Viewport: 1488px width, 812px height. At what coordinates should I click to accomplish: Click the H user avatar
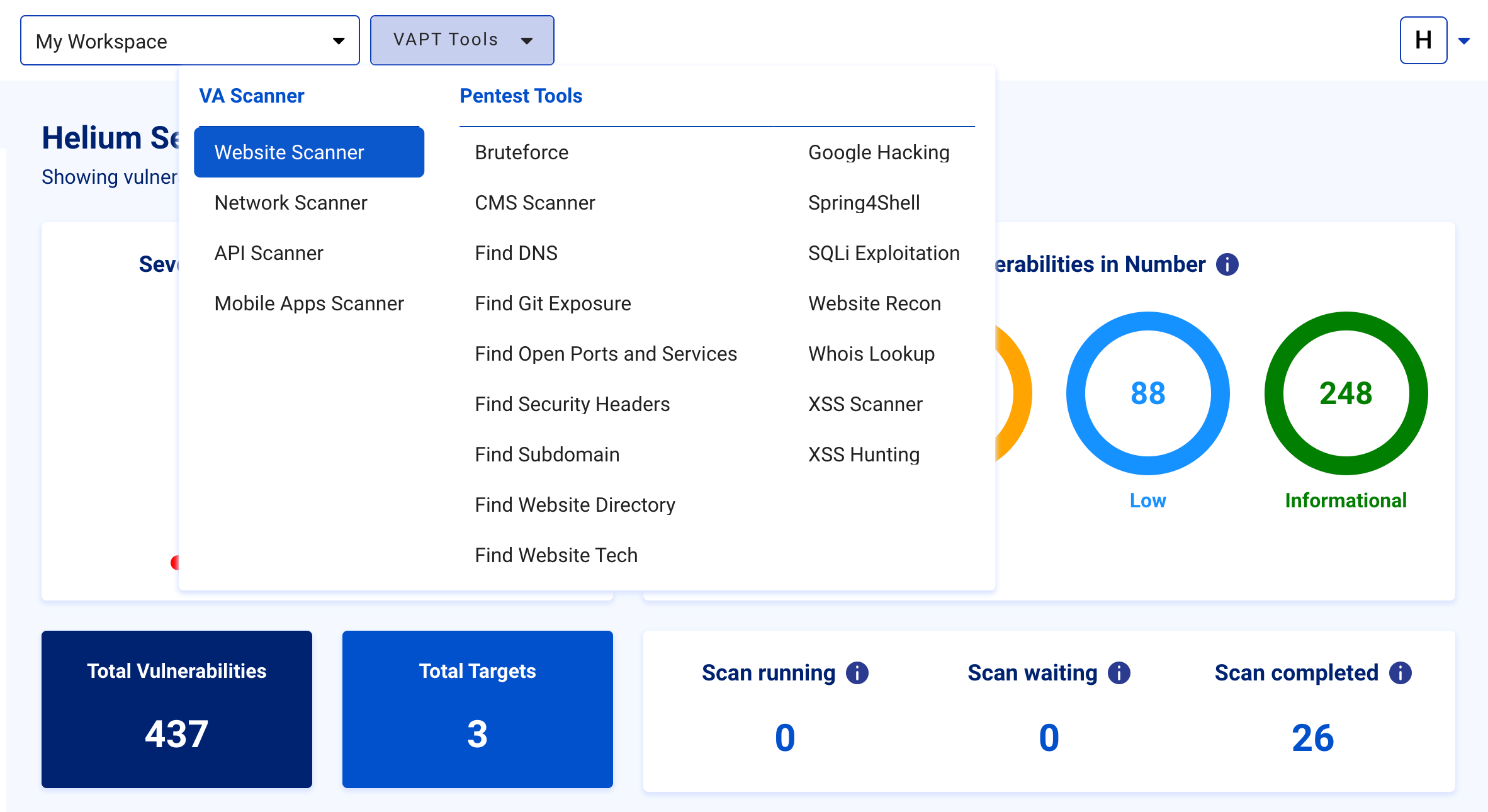[1423, 40]
